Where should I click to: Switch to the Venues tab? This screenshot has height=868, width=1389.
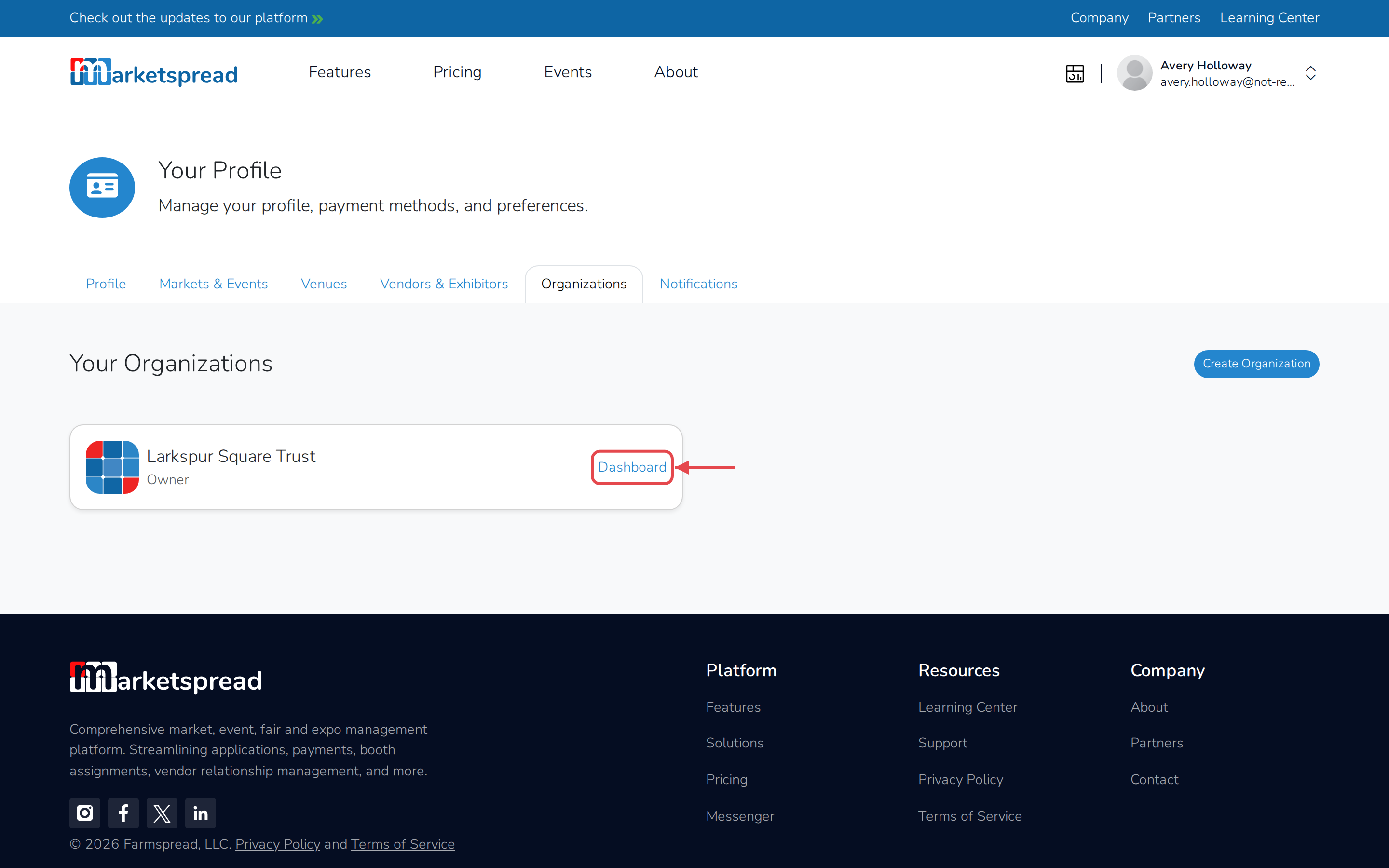(324, 284)
